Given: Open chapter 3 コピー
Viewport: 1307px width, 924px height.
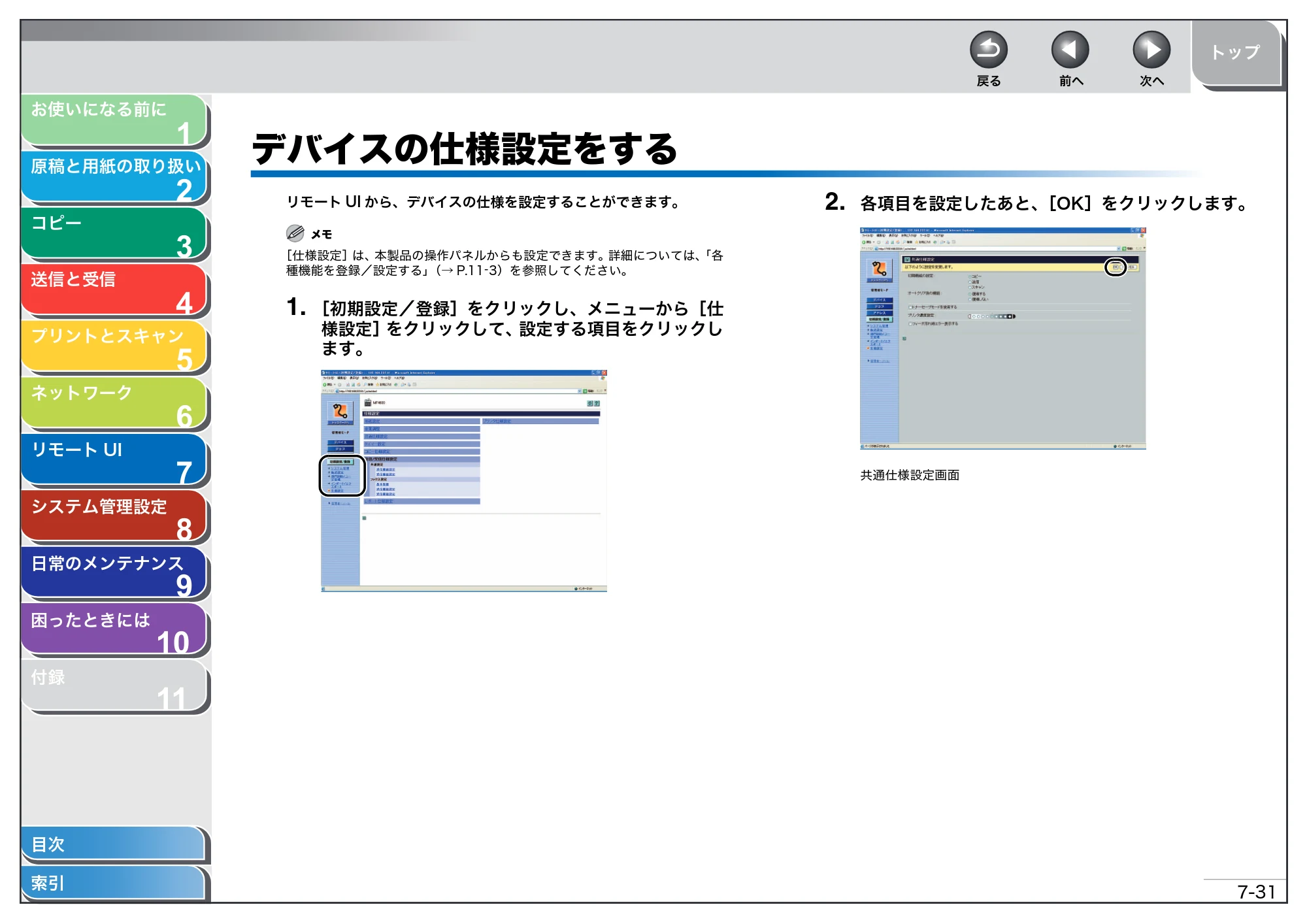Looking at the screenshot, I should [x=114, y=234].
